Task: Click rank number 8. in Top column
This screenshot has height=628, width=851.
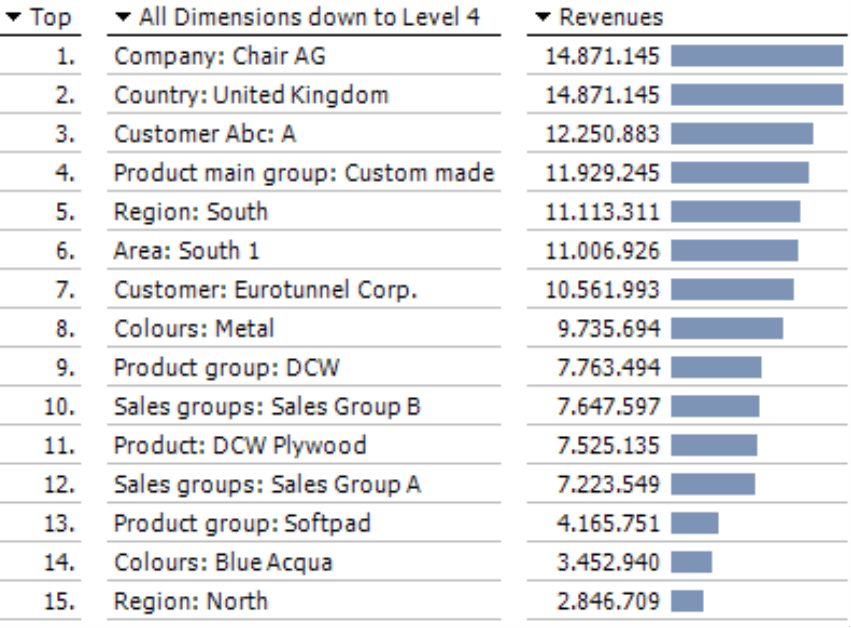Action: 65,329
